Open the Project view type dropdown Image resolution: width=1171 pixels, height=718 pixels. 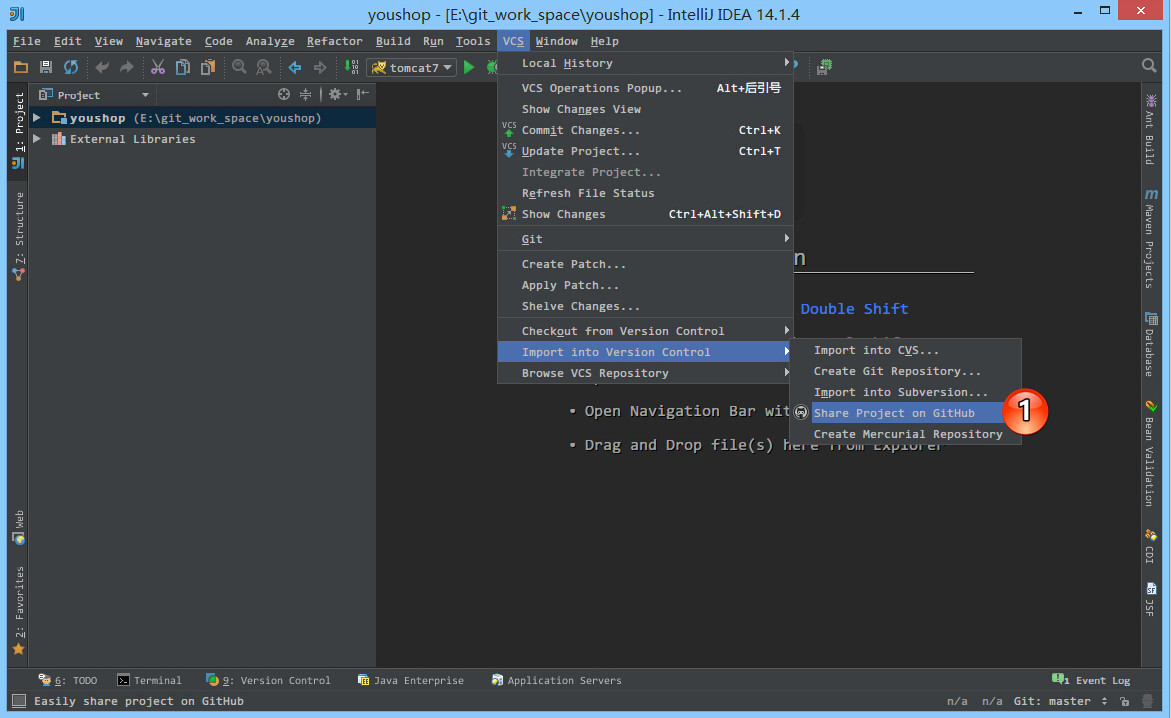[x=145, y=95]
